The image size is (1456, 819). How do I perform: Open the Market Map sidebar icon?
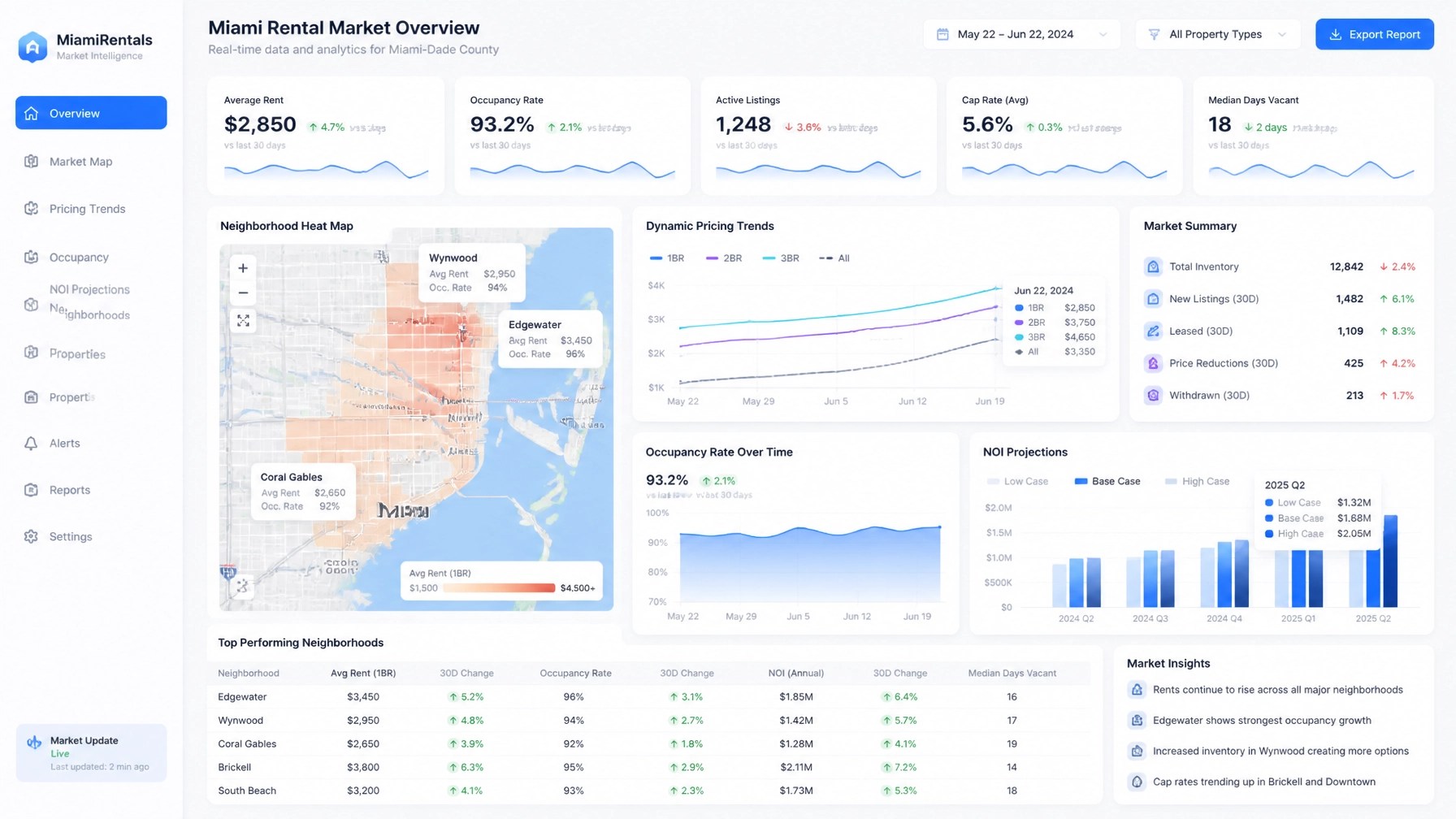[31, 161]
